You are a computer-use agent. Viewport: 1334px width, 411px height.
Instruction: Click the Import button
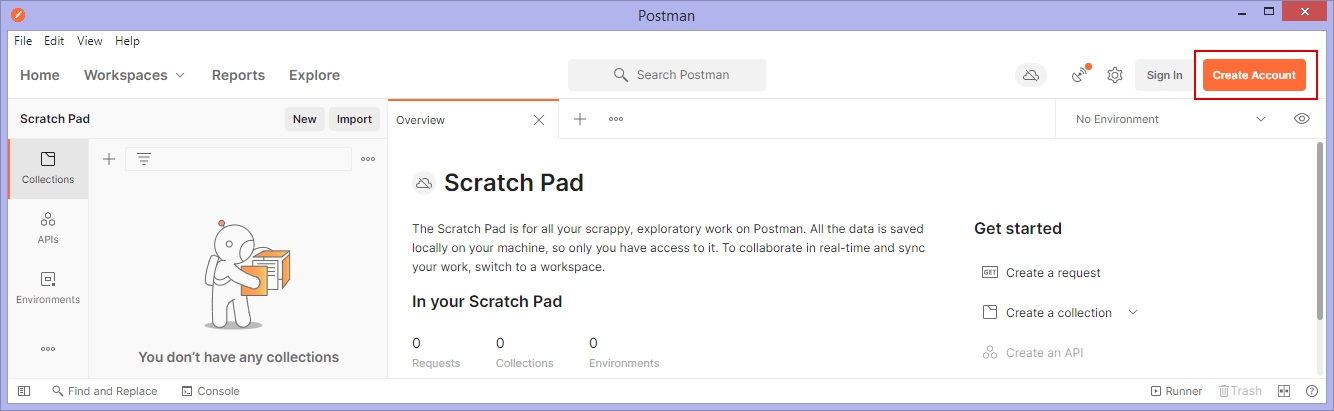pyautogui.click(x=354, y=119)
